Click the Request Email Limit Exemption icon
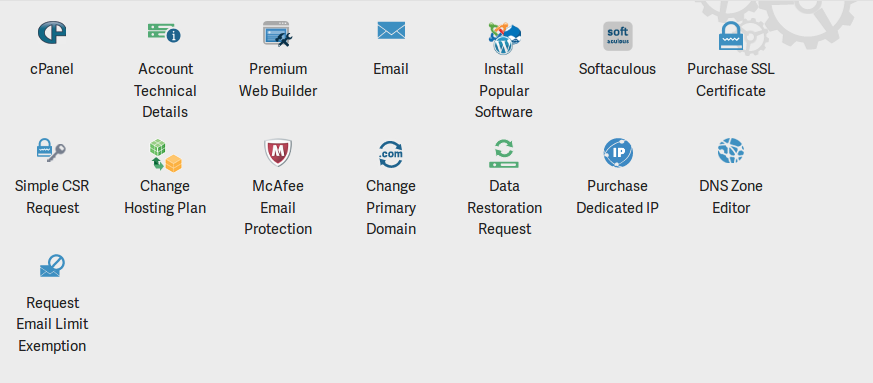 pos(52,266)
